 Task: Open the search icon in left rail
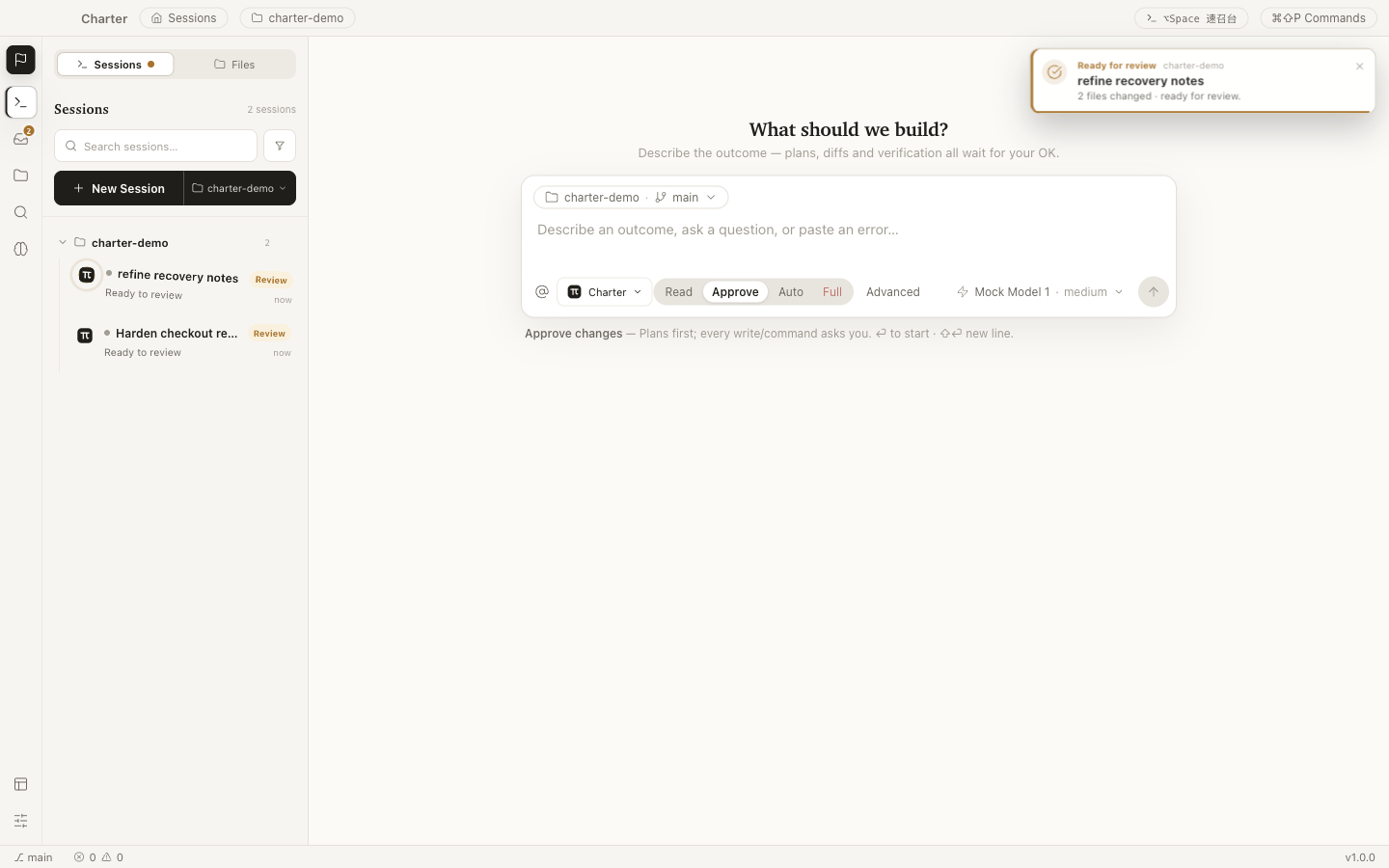(x=20, y=212)
